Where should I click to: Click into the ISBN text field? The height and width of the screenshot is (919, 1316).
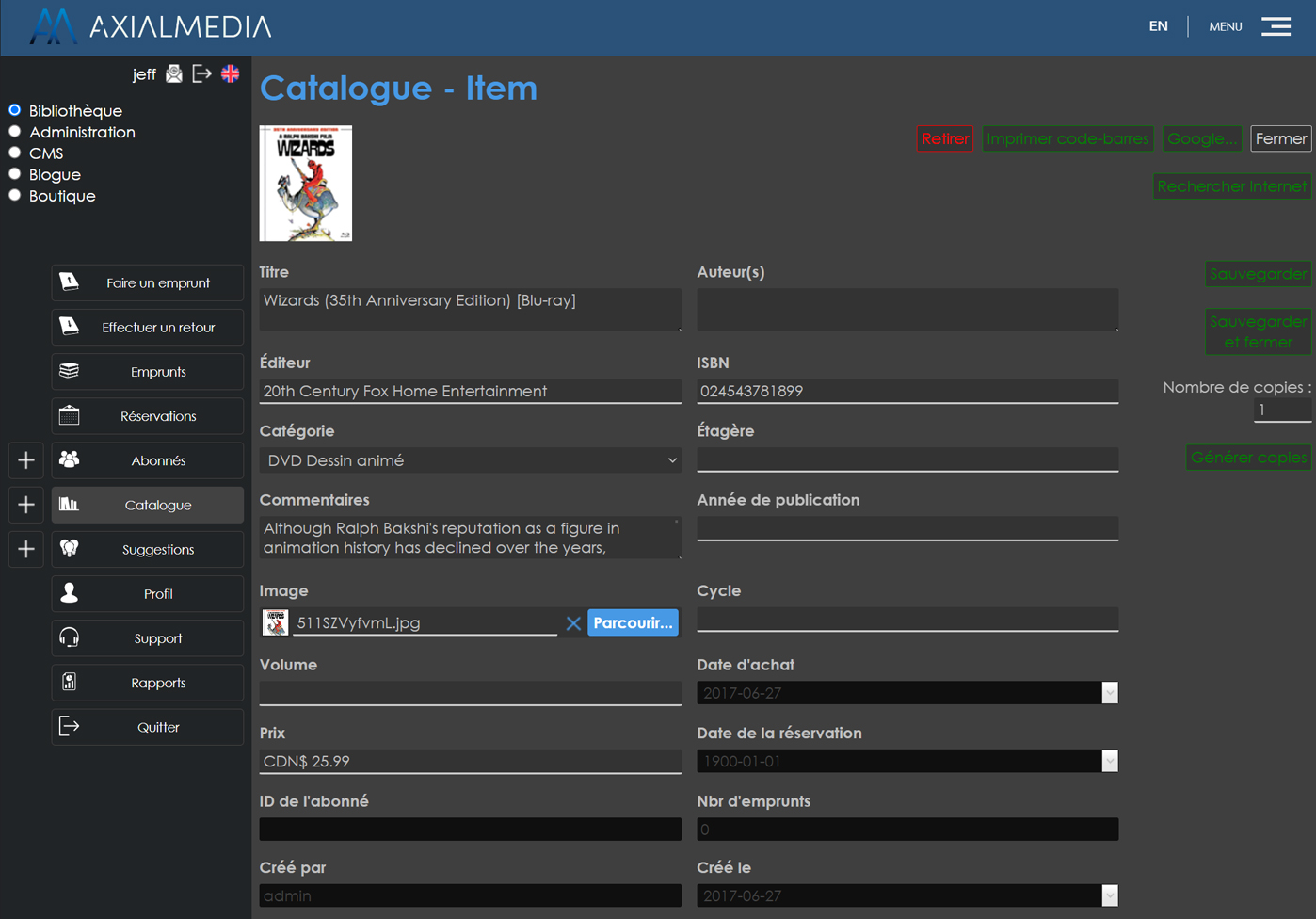tap(907, 391)
